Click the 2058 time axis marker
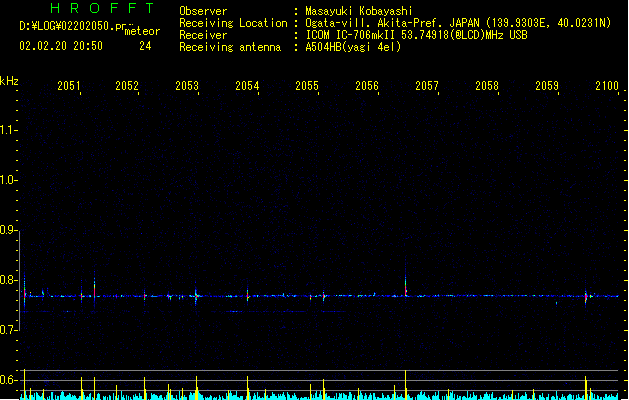The width and height of the screenshot is (629, 400). click(487, 86)
